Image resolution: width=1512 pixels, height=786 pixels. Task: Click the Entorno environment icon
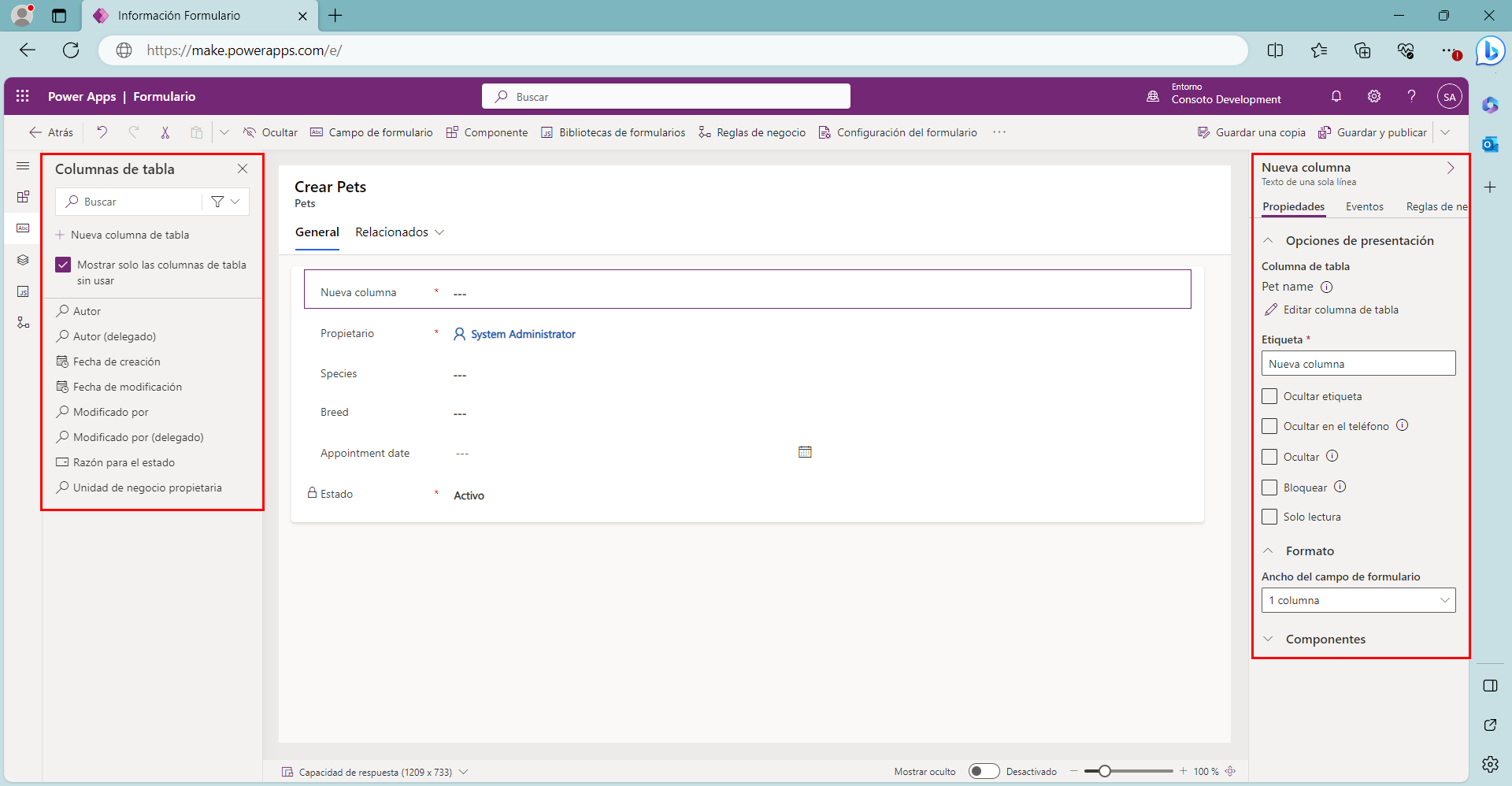click(x=1153, y=96)
